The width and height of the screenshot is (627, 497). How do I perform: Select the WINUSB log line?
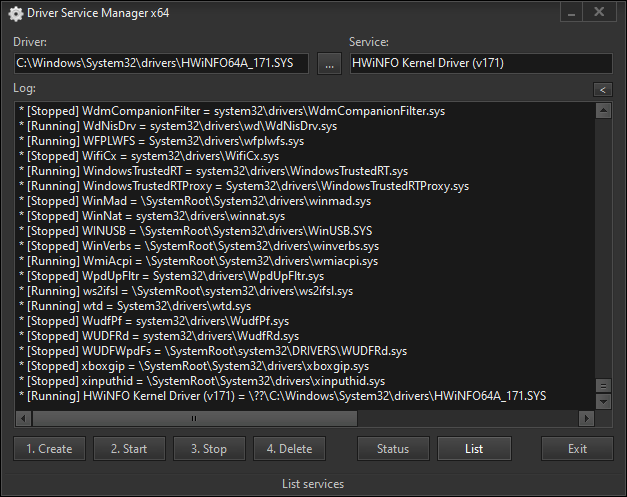[196, 231]
